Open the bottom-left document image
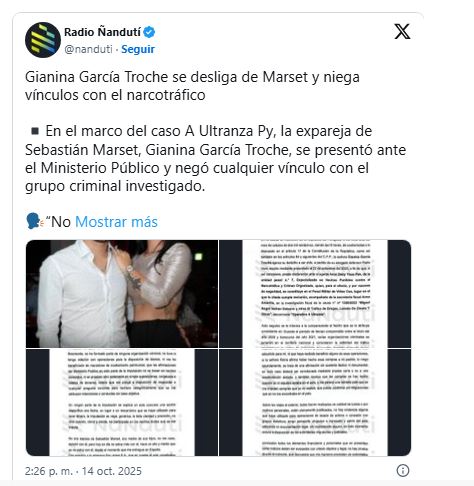Viewport: 474px width, 486px height. [x=122, y=402]
